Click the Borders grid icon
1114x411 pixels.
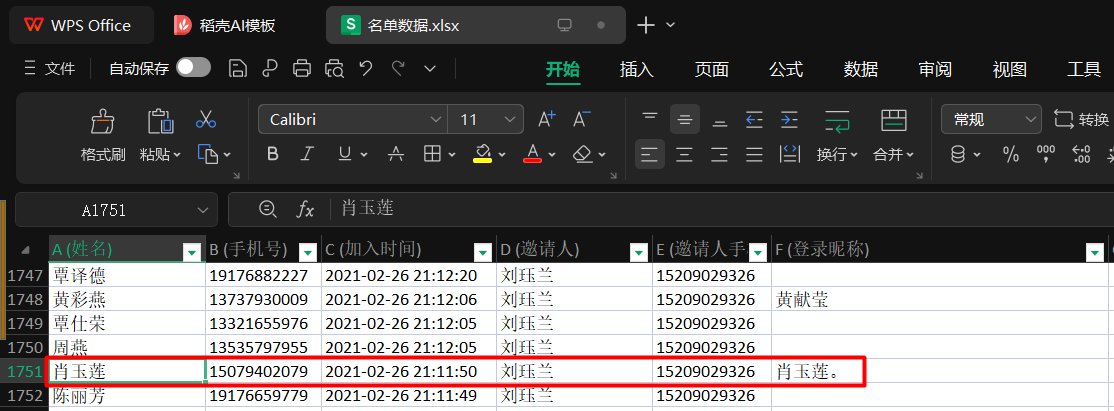tap(431, 154)
